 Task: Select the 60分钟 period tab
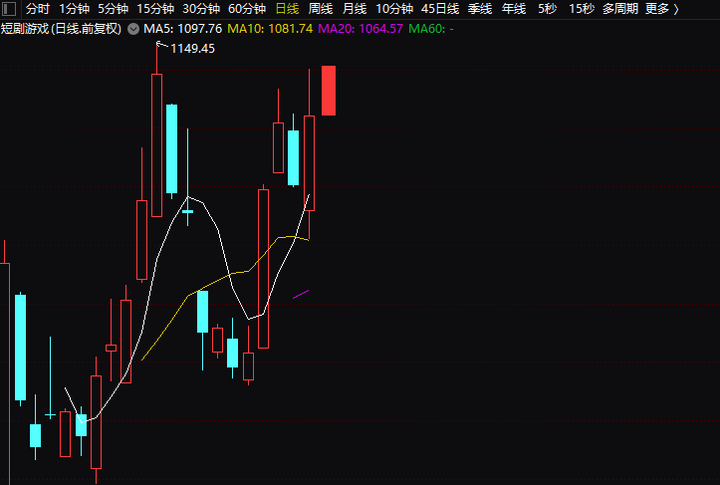pyautogui.click(x=247, y=8)
